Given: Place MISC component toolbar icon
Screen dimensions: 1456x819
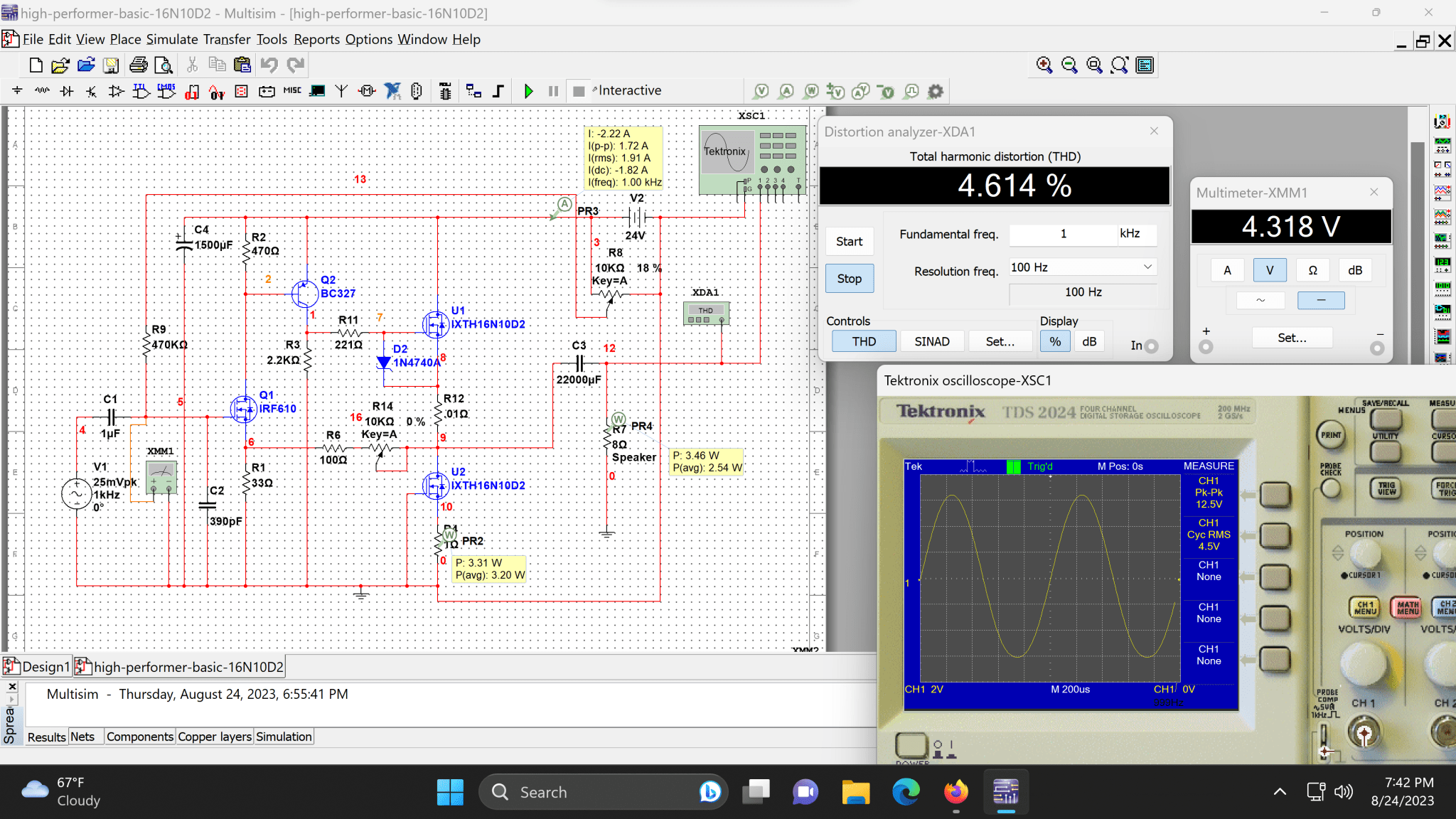Looking at the screenshot, I should click(x=292, y=91).
